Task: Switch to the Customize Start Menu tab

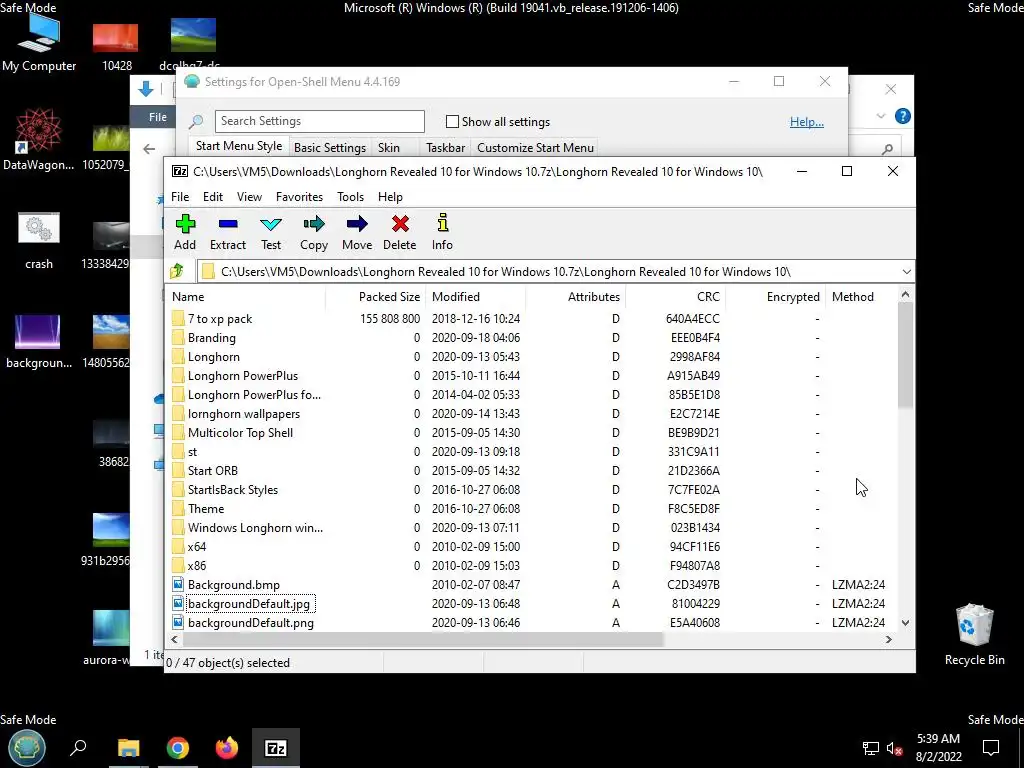Action: (536, 148)
